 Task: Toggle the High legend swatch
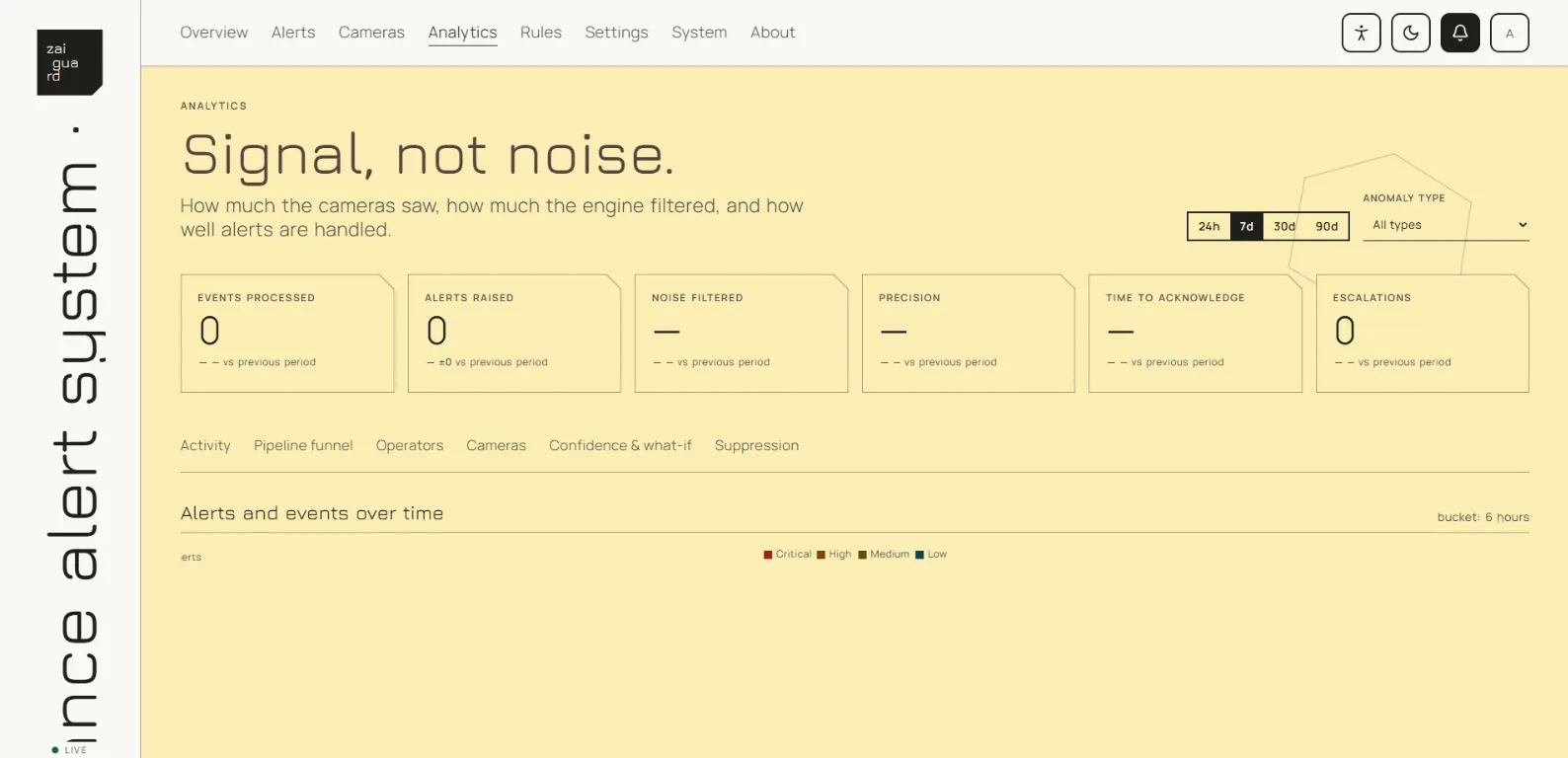click(821, 555)
